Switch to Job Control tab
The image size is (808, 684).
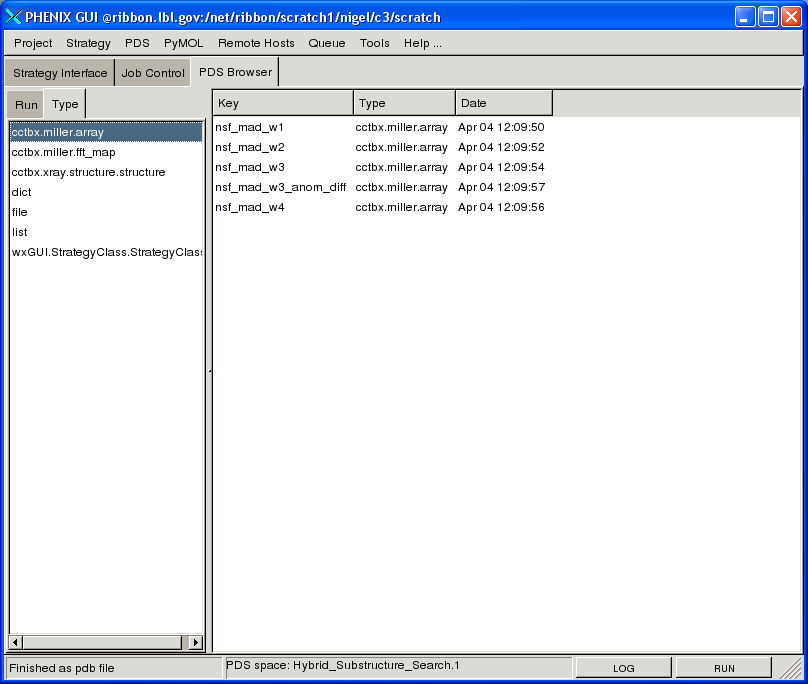click(x=153, y=73)
